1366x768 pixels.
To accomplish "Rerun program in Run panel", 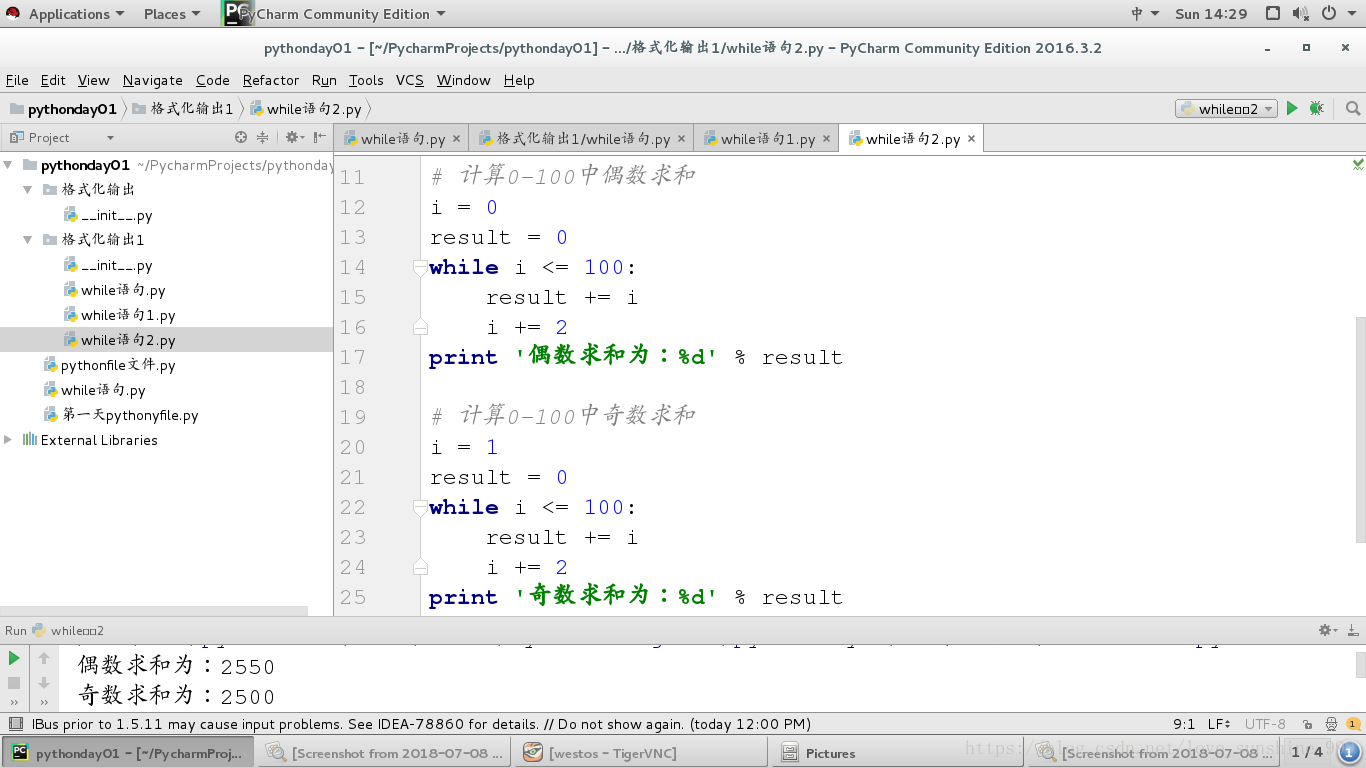I will coord(14,658).
